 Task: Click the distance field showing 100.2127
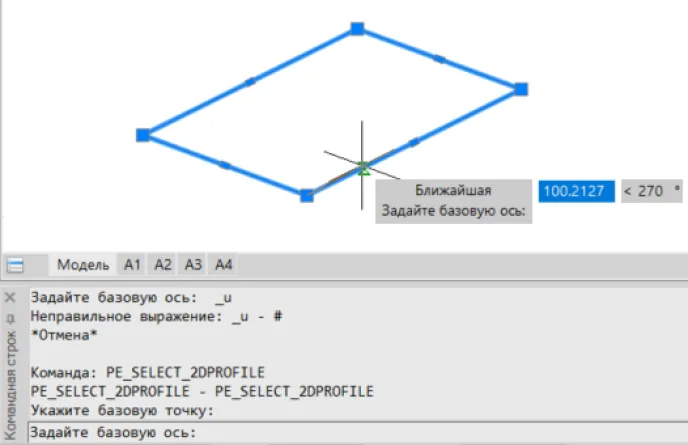coord(576,191)
